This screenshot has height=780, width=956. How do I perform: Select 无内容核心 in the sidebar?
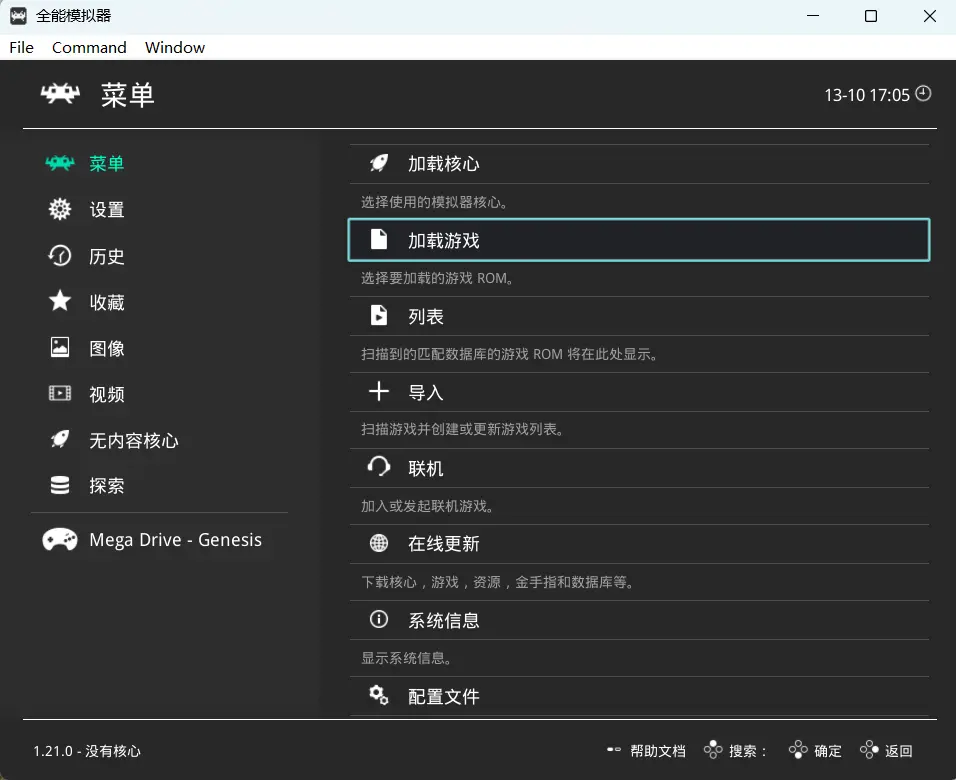click(x=133, y=440)
